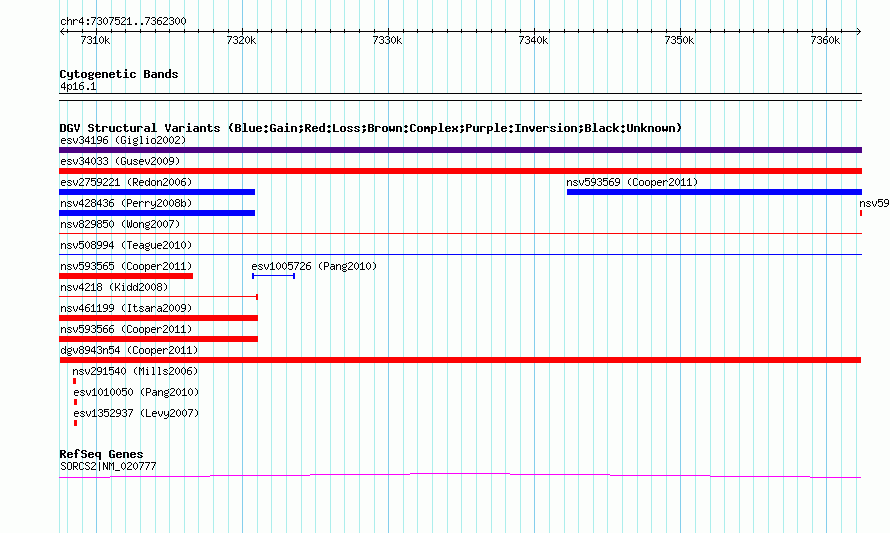This screenshot has width=890, height=533.
Task: Select the 7340k ruler tick label
Action: (534, 40)
